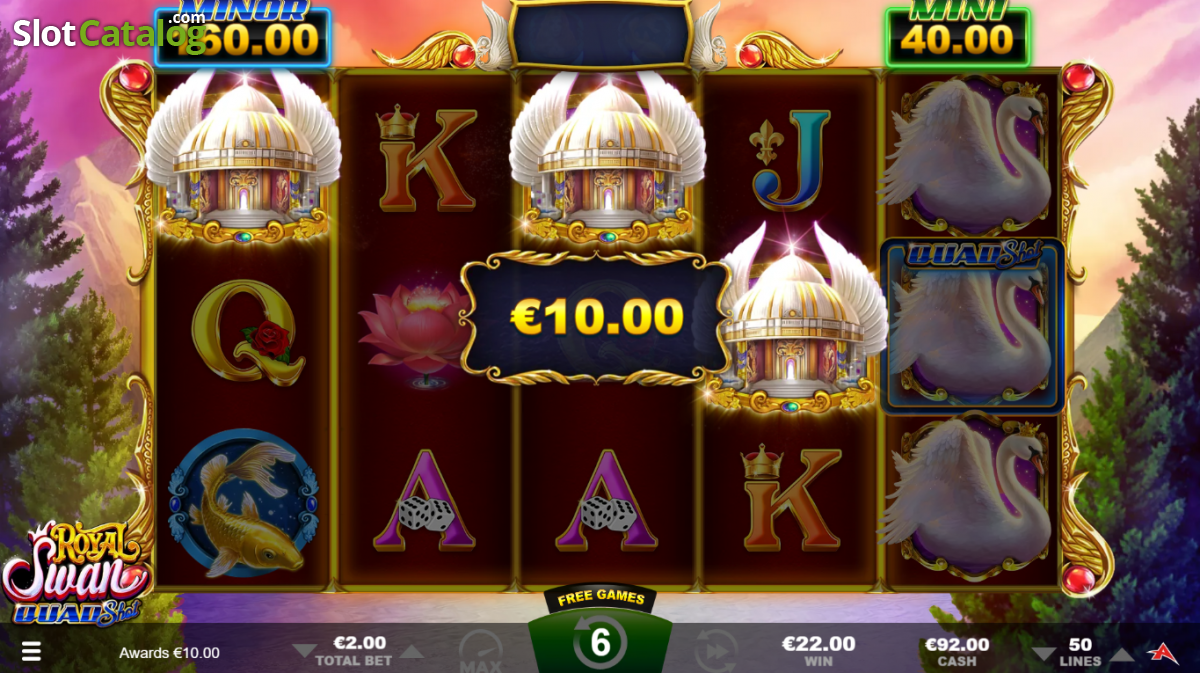Open the SlotCatalog logo link

(110, 33)
